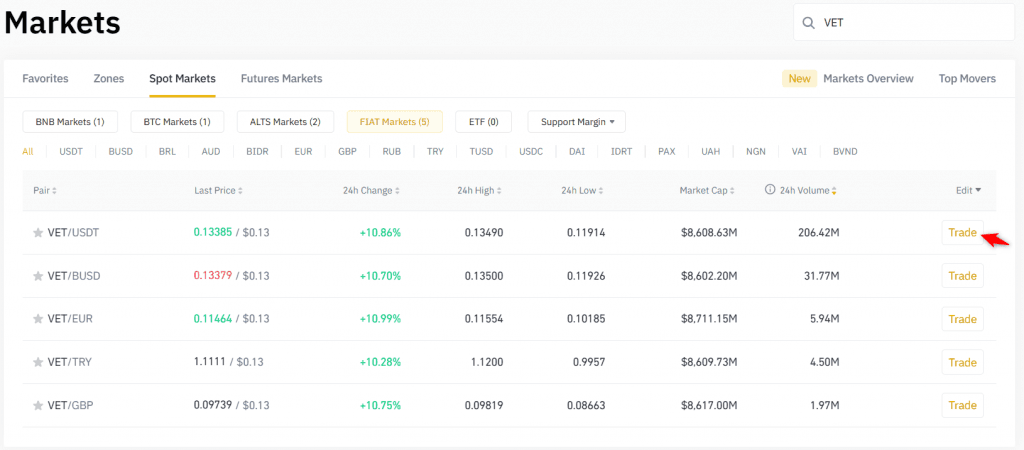The image size is (1024, 450).
Task: Click the $8,617.00M market cap
Action: [709, 406]
